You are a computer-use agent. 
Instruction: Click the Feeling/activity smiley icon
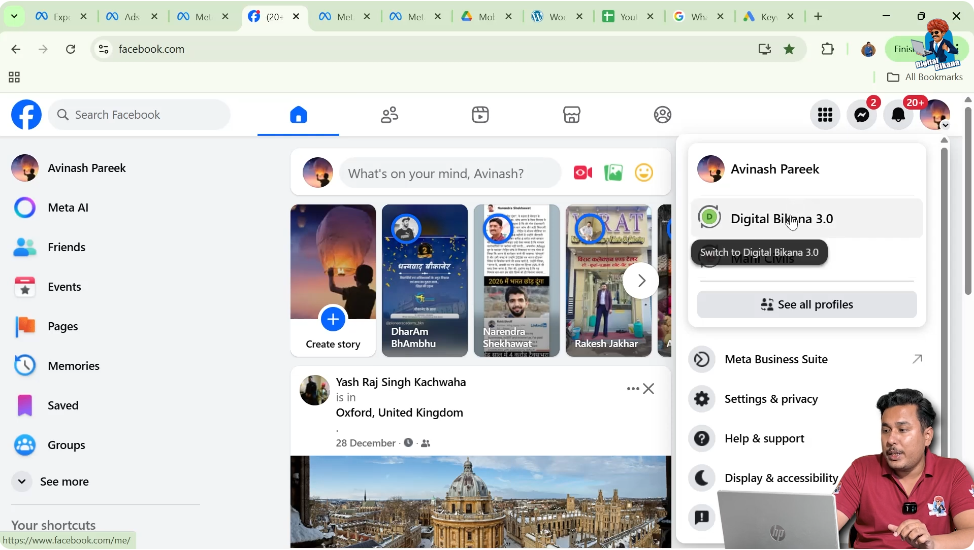[x=644, y=173]
